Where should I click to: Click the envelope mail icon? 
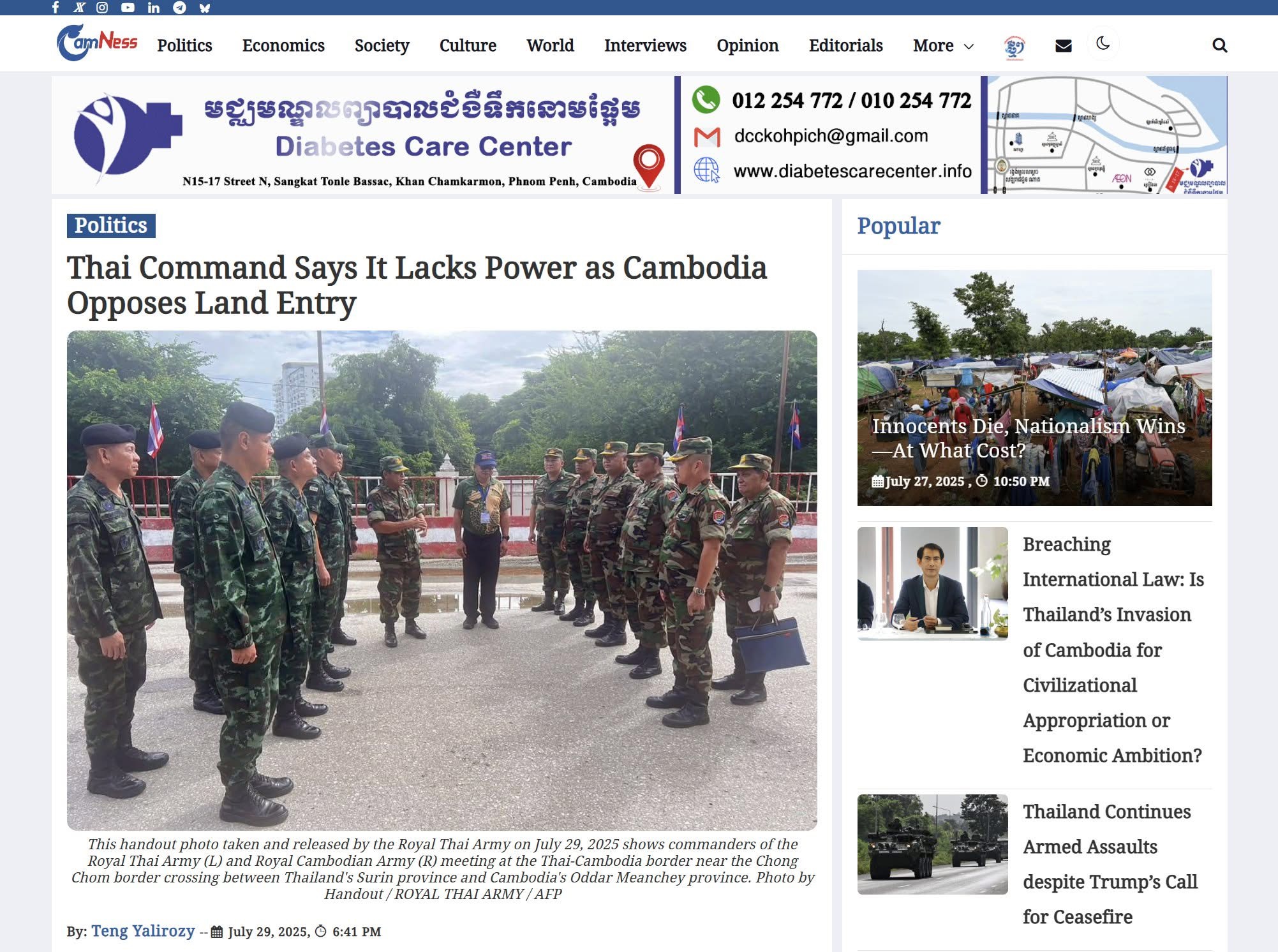coord(1063,46)
